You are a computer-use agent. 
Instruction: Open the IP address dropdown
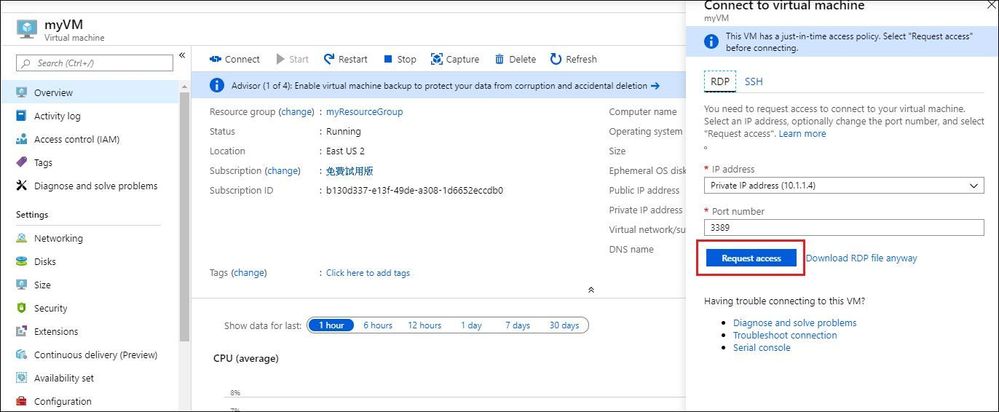tap(844, 185)
